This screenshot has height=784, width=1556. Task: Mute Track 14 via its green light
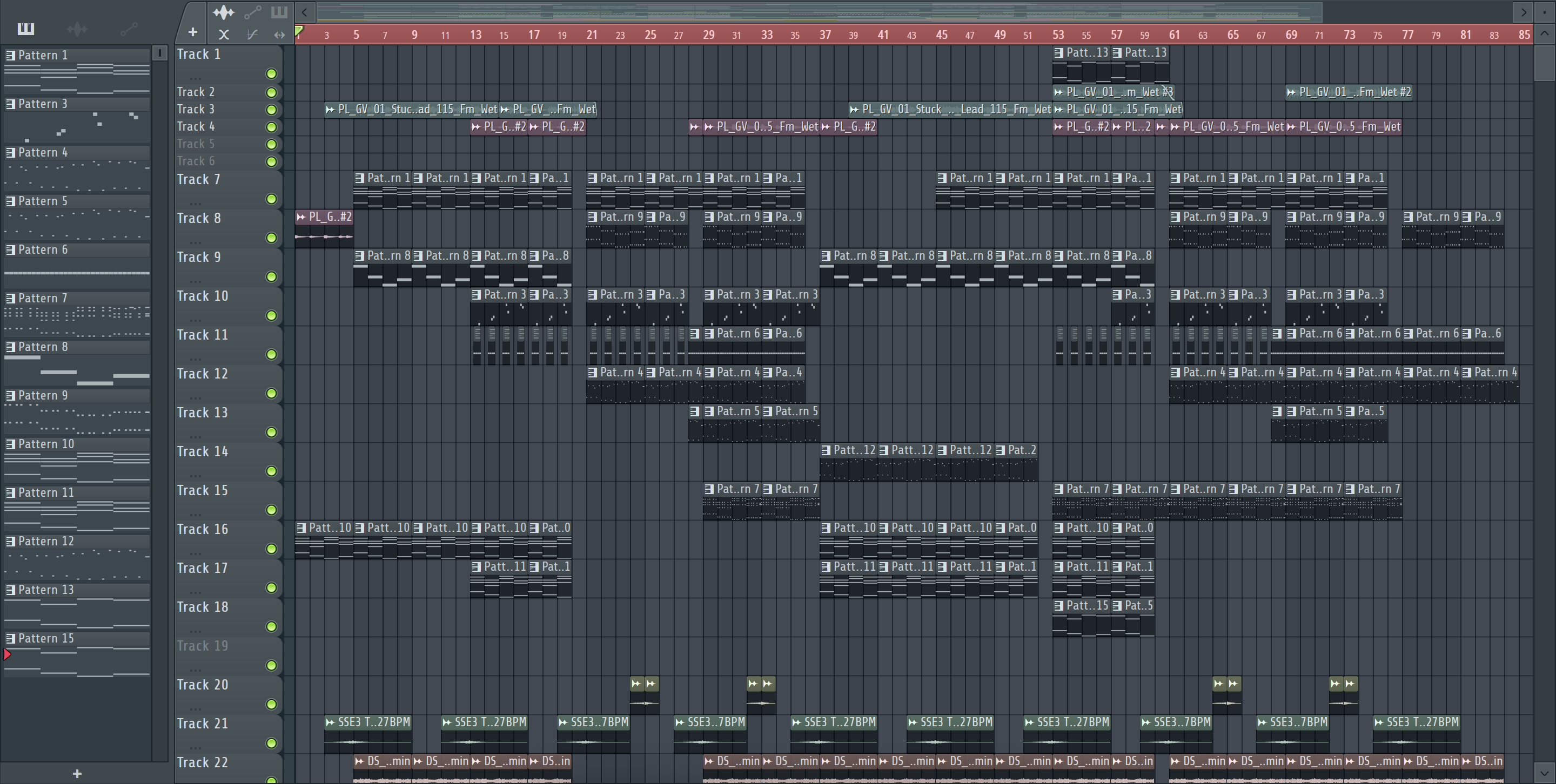tap(271, 471)
